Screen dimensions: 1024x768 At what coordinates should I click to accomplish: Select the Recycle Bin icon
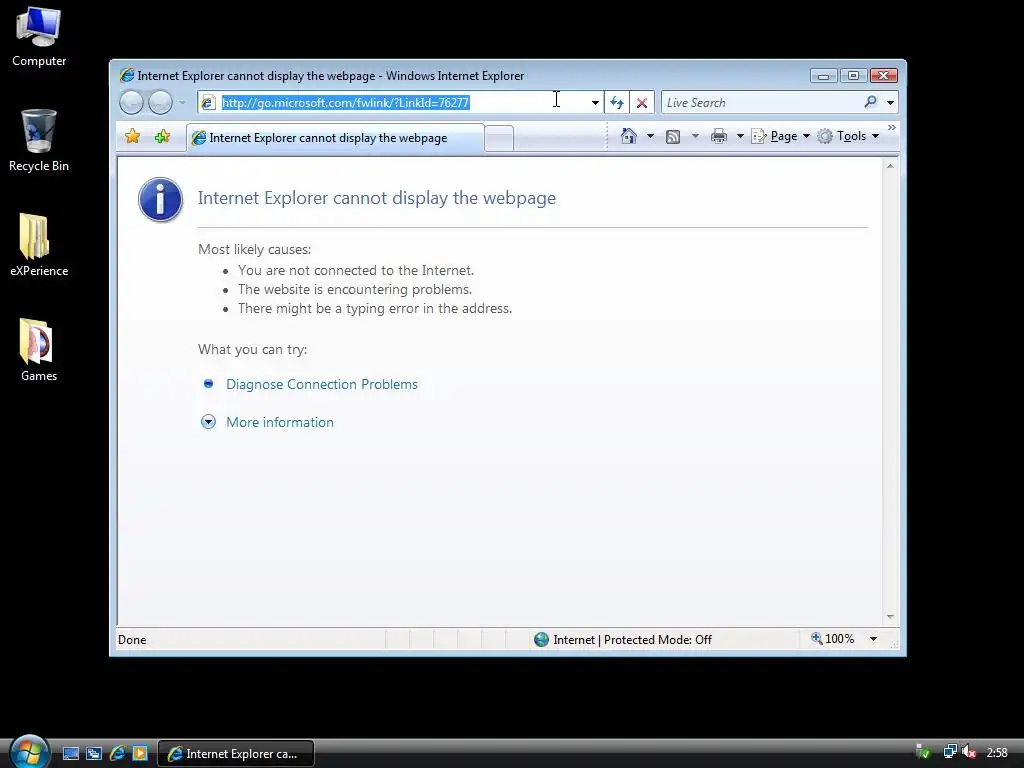pos(39,140)
